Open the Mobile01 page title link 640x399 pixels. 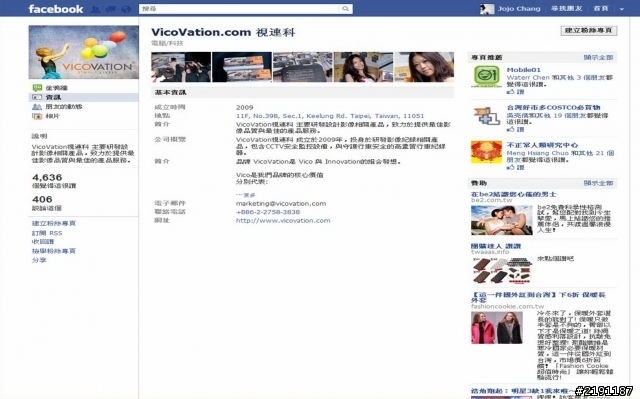(x=523, y=70)
